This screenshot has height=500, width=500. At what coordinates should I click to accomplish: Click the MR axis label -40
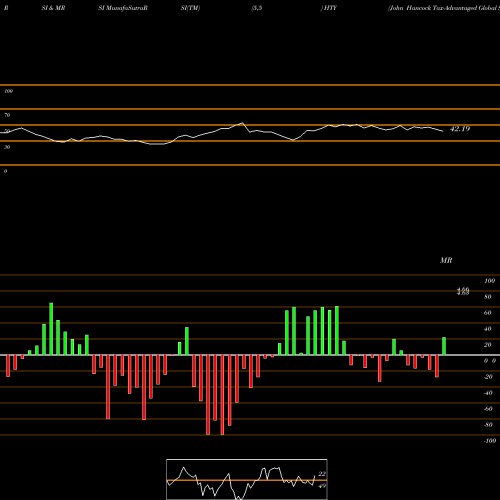[488, 393]
